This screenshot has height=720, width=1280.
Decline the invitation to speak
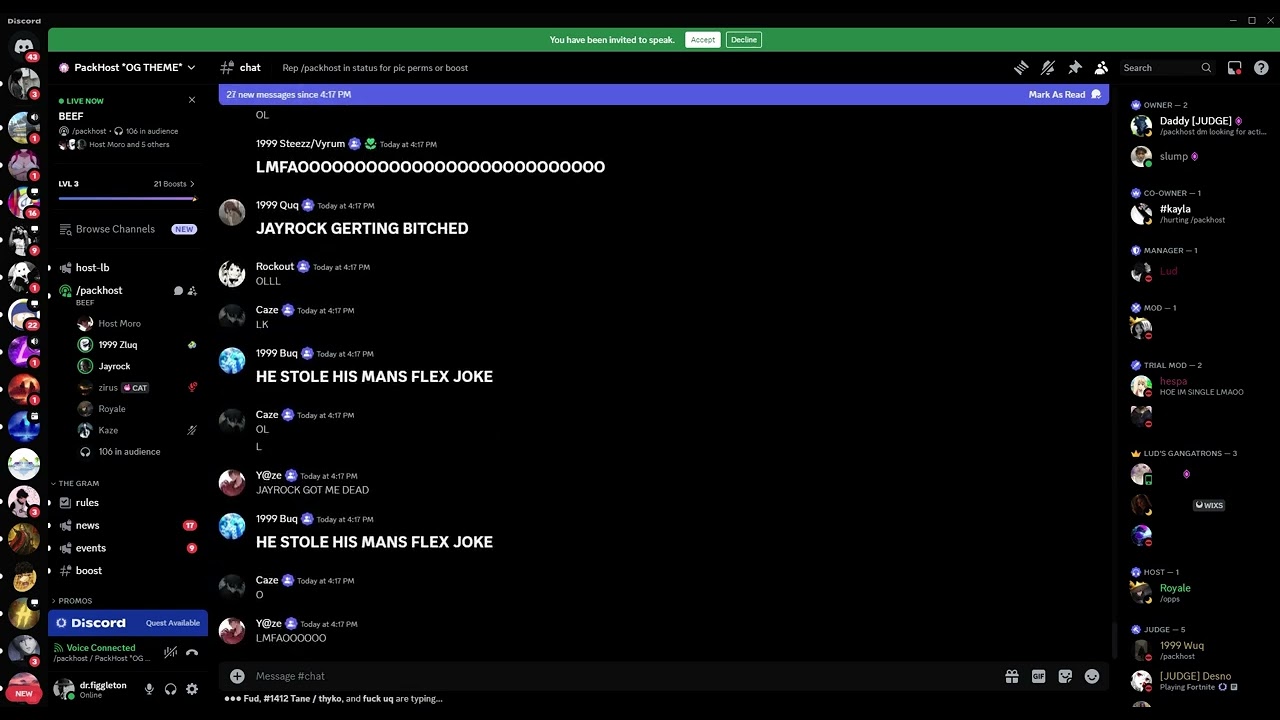pyautogui.click(x=744, y=40)
